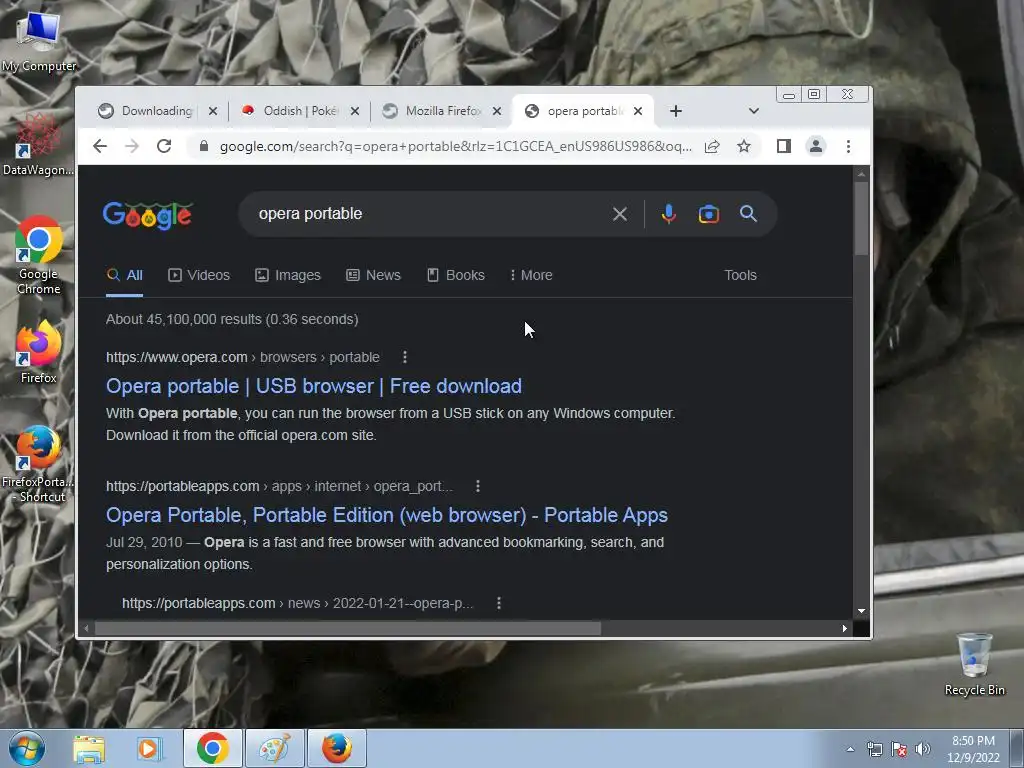Open Chrome three-dot menu
This screenshot has height=768, width=1024.
(848, 146)
